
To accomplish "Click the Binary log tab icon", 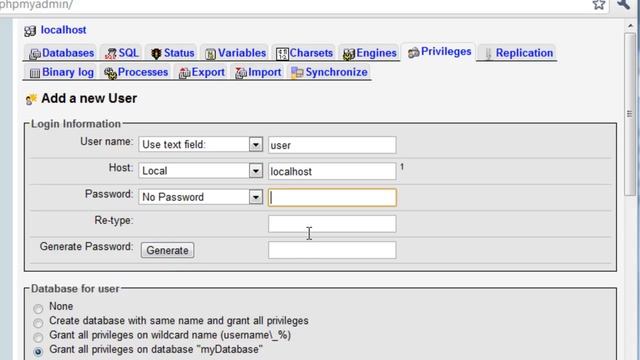I will pyautogui.click(x=35, y=73).
